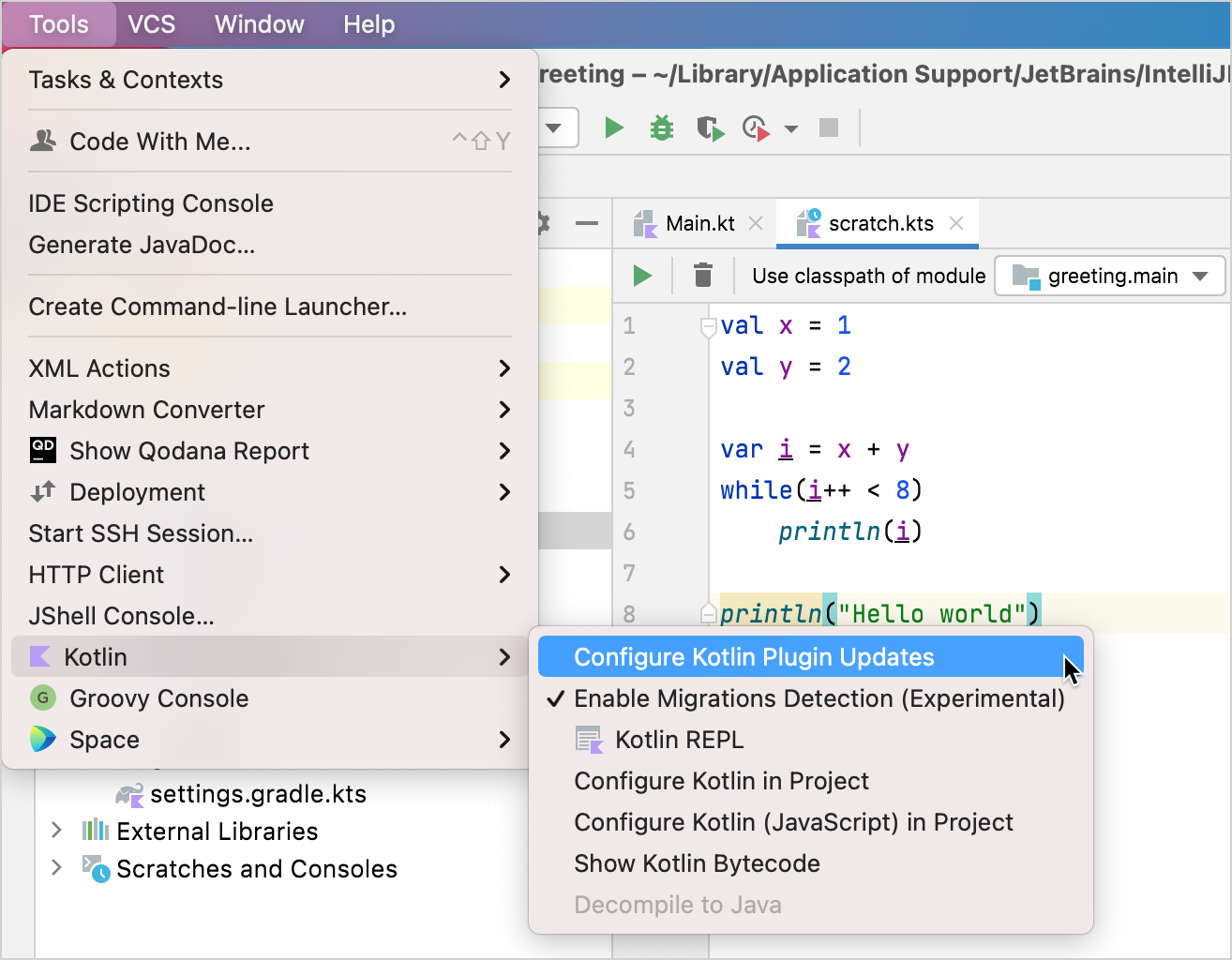Click the Kotlin logo icon in menu

(40, 656)
